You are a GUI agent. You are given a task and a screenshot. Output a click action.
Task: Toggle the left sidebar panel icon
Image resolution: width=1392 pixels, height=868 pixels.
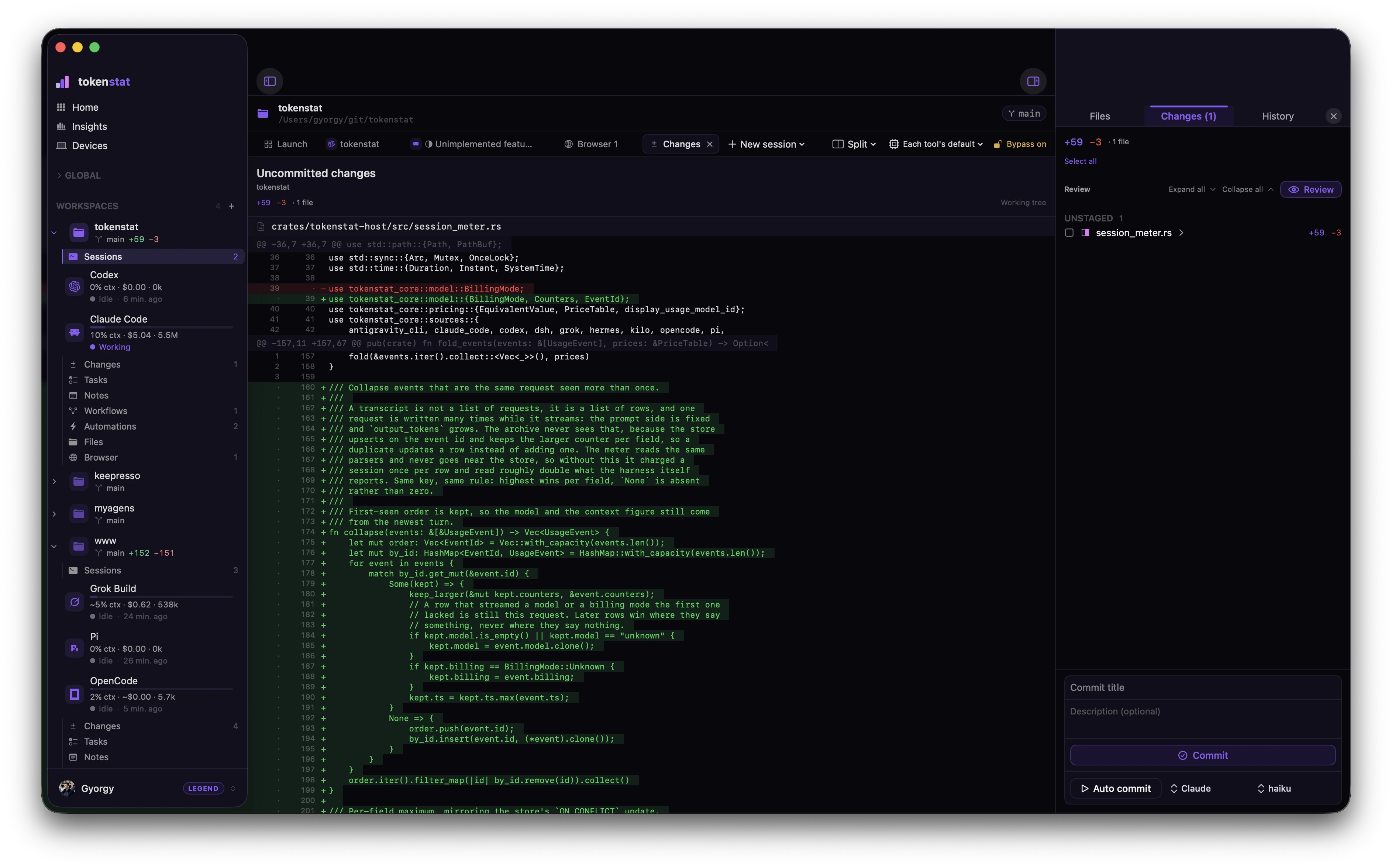point(270,81)
